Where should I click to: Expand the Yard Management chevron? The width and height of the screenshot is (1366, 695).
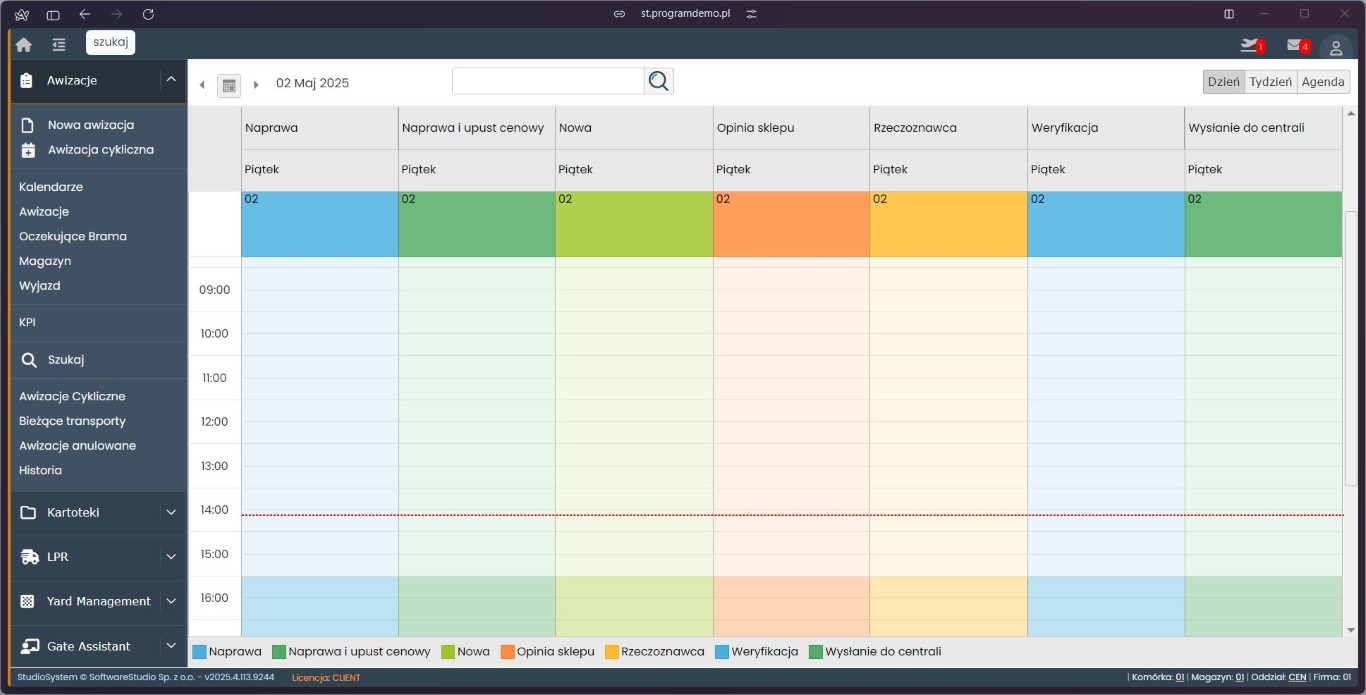point(171,601)
